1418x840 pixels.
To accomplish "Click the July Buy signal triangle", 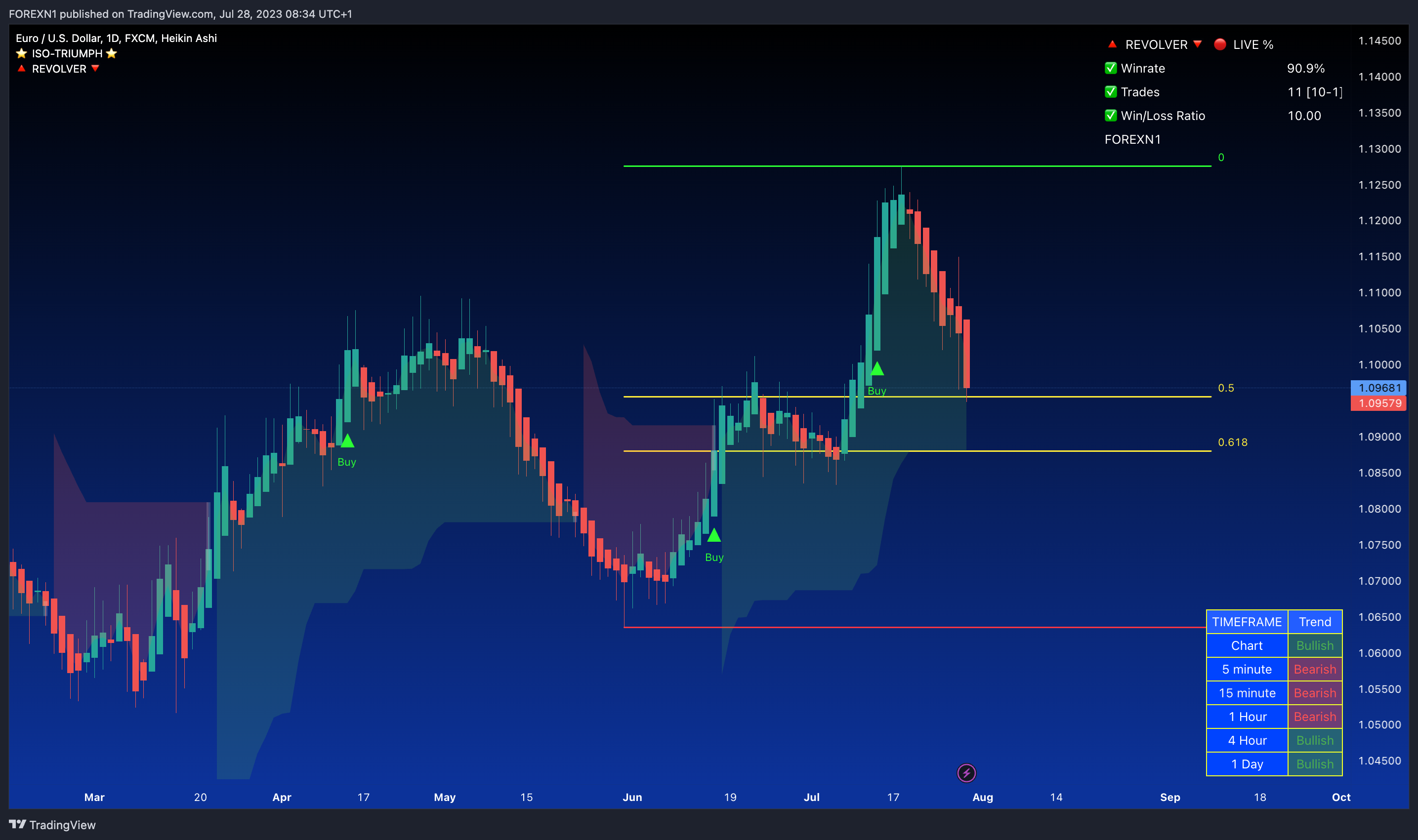I will pos(877,369).
